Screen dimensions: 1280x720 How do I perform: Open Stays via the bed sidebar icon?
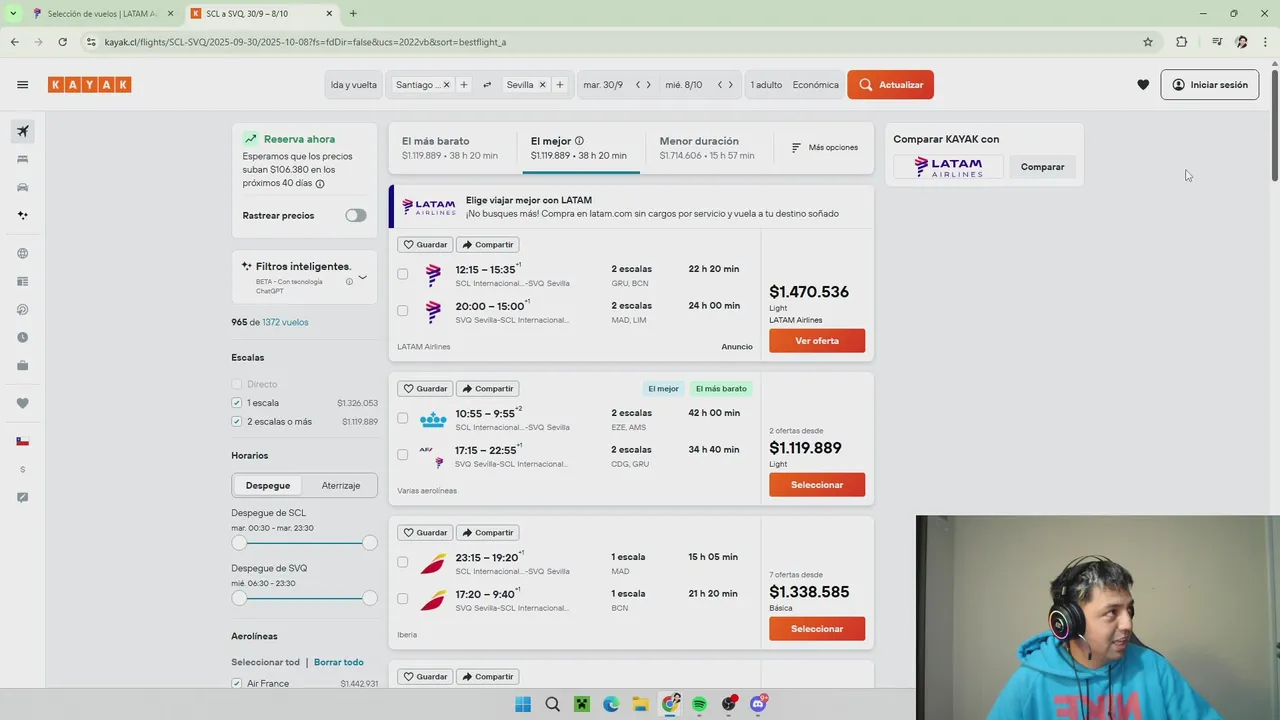point(22,159)
